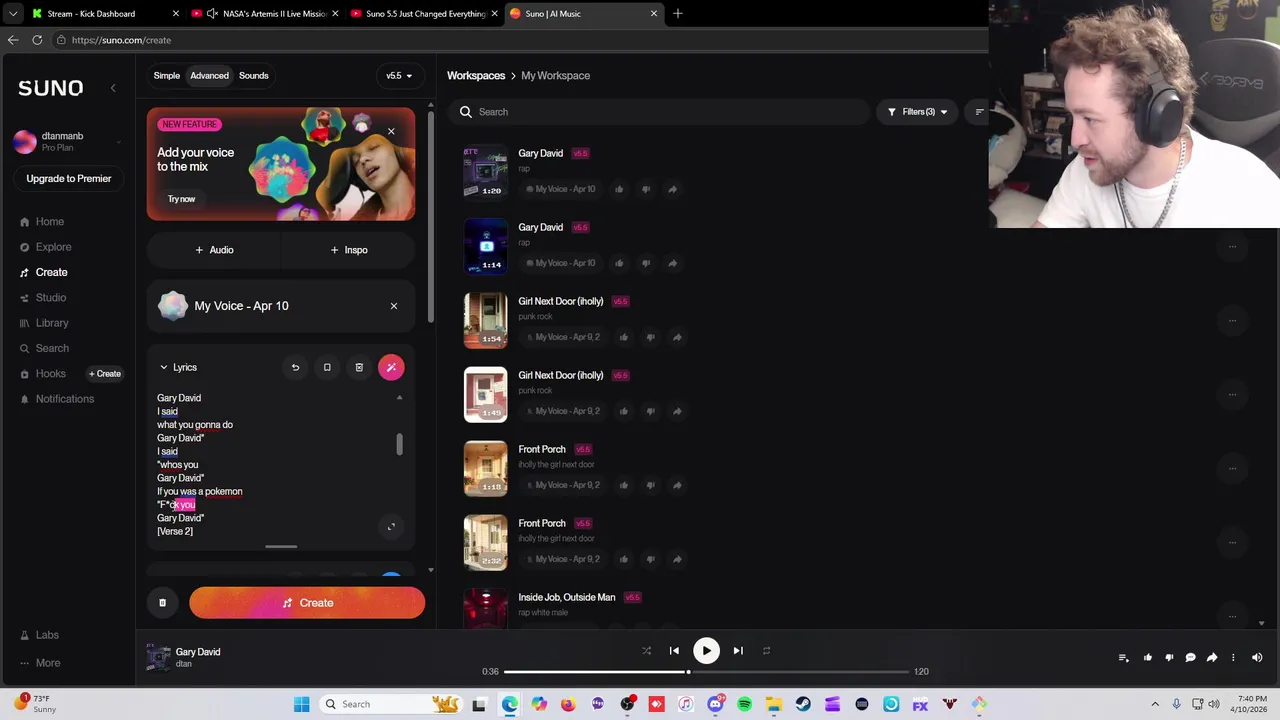The width and height of the screenshot is (1280, 720).
Task: Click the bookmark icon in Lyrics header
Action: coord(327,367)
